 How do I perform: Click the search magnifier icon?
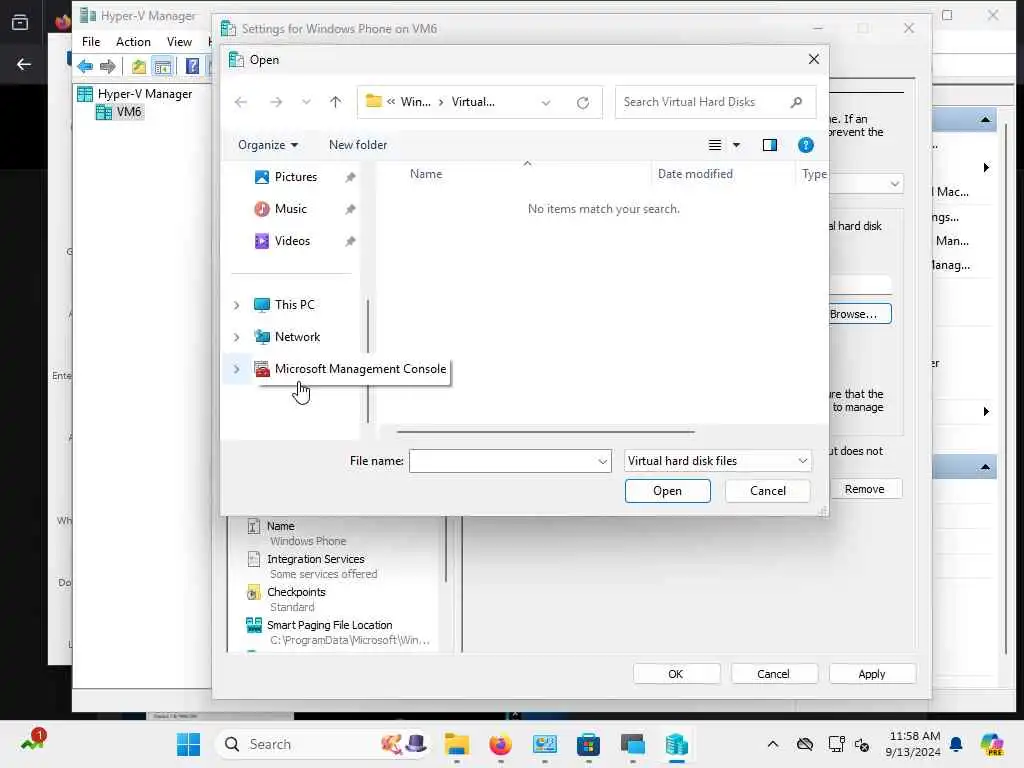796,102
